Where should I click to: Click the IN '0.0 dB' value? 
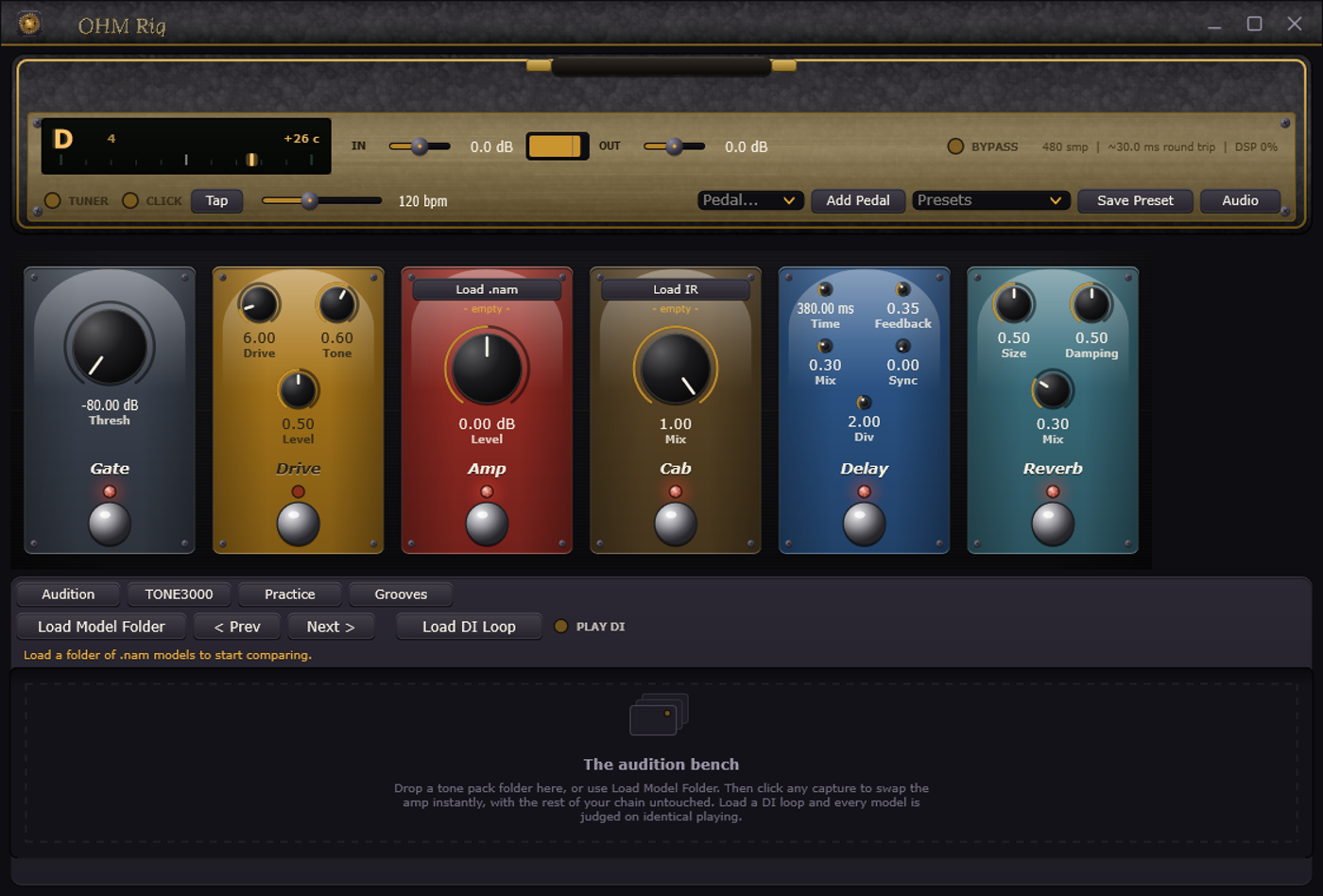(x=491, y=147)
